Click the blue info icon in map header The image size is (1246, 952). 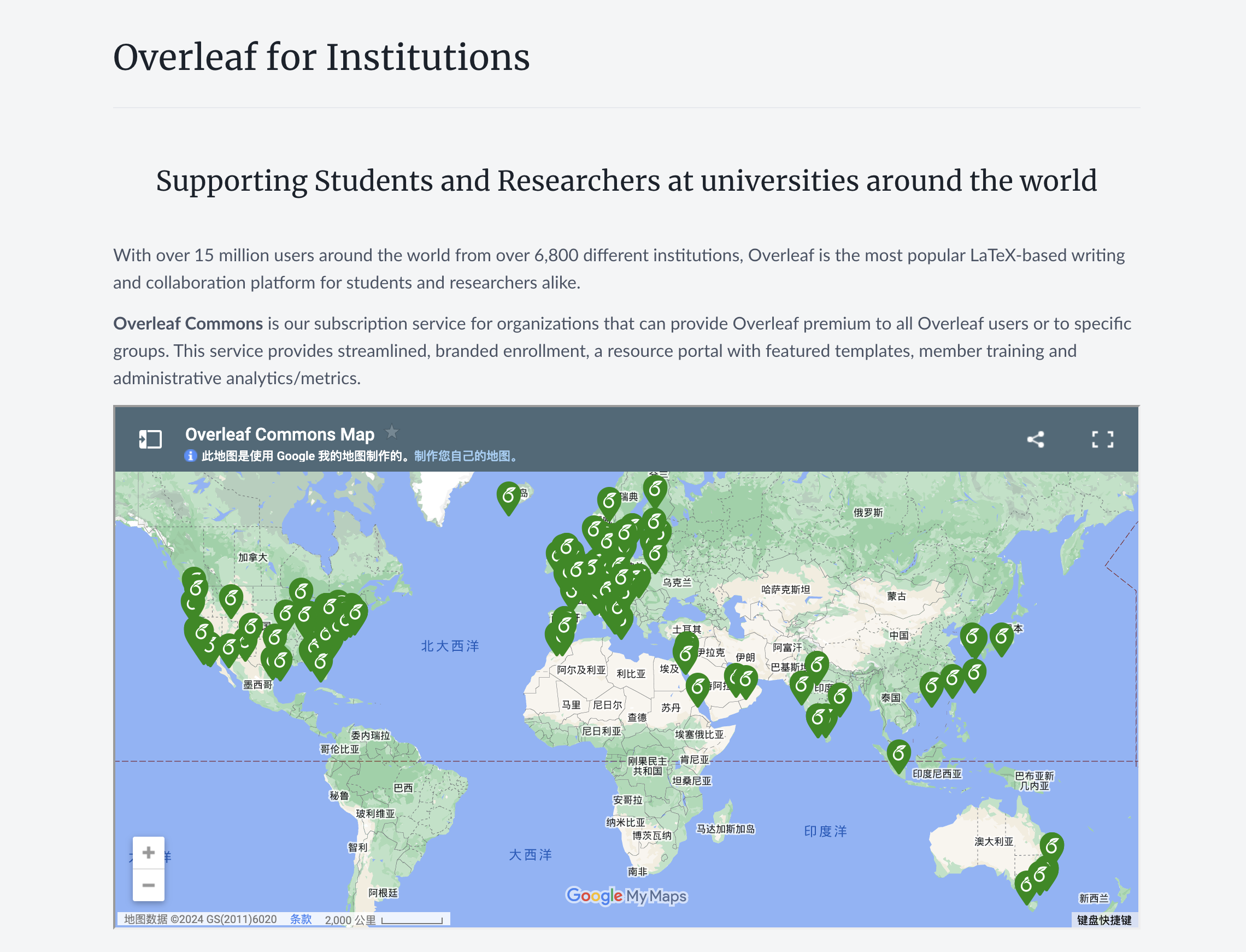pos(190,456)
